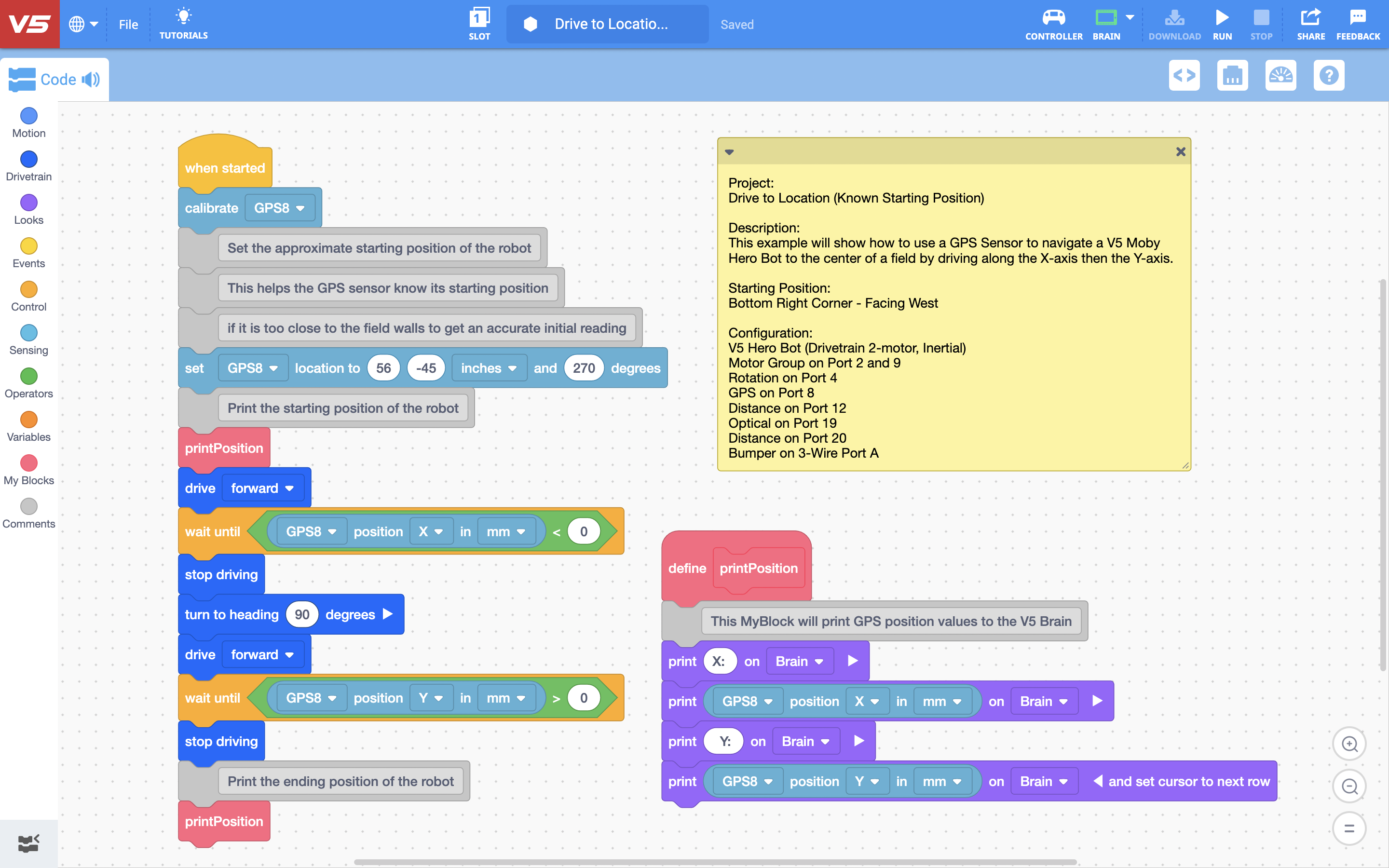The height and width of the screenshot is (868, 1389).
Task: Select Comments block category
Action: (29, 514)
